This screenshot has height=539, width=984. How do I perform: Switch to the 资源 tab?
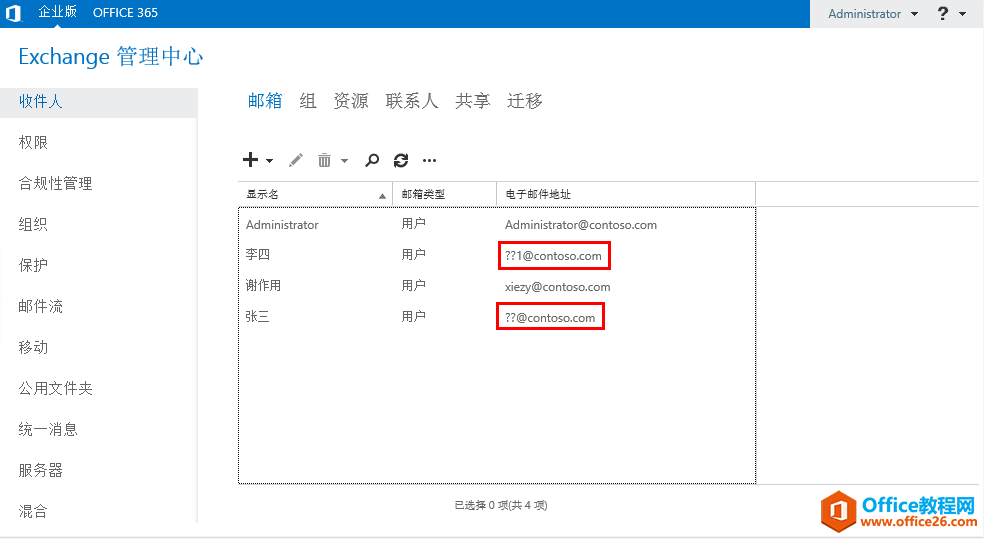[x=351, y=101]
